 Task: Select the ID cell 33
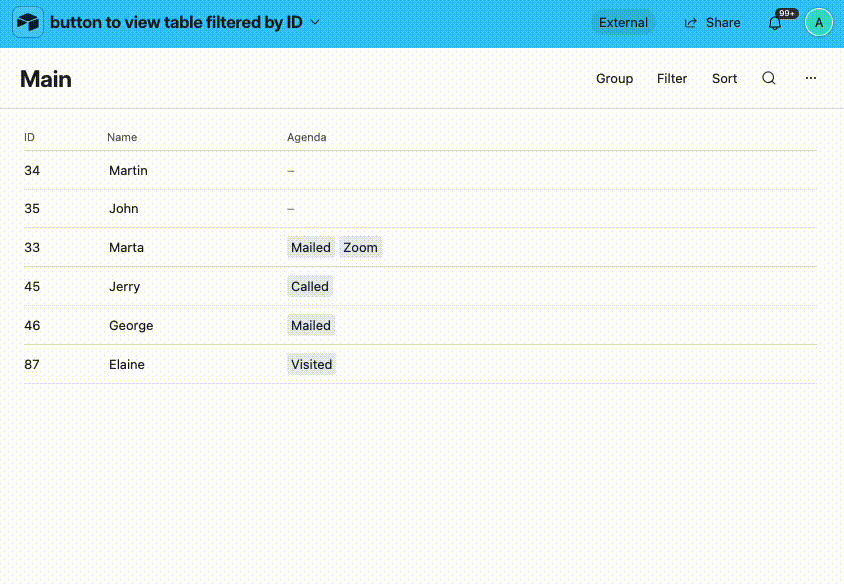tap(32, 248)
